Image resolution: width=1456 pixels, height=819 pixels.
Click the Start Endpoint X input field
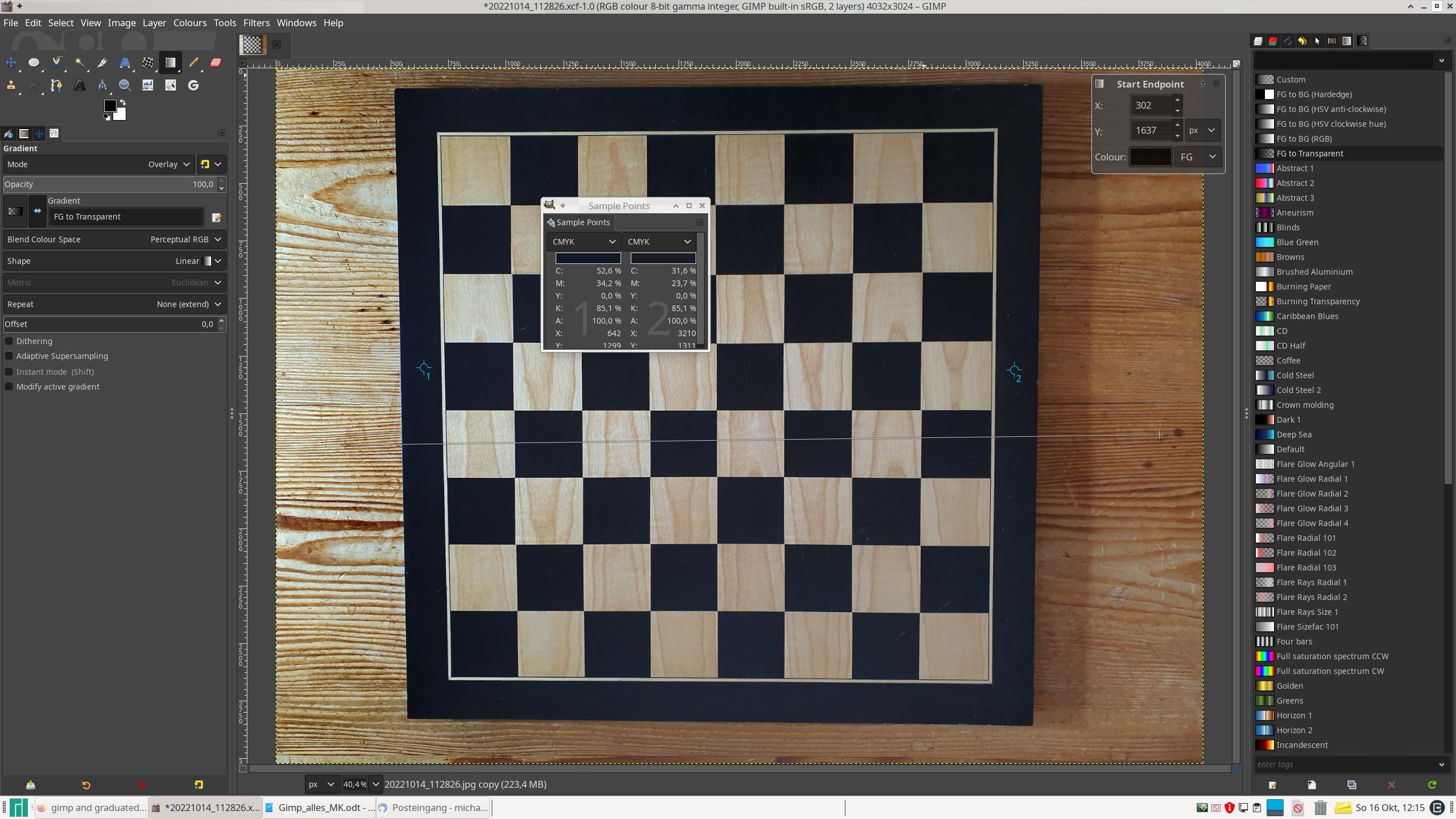pos(1150,105)
